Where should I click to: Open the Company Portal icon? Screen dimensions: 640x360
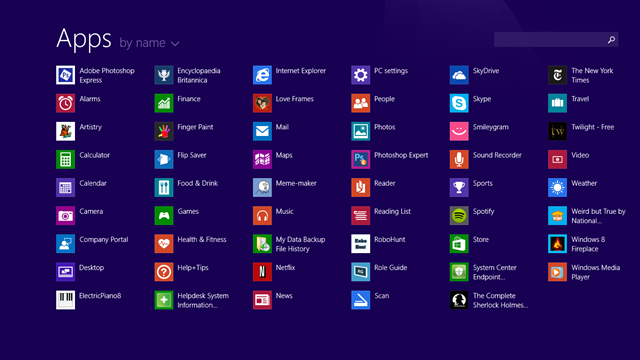[x=65, y=244]
